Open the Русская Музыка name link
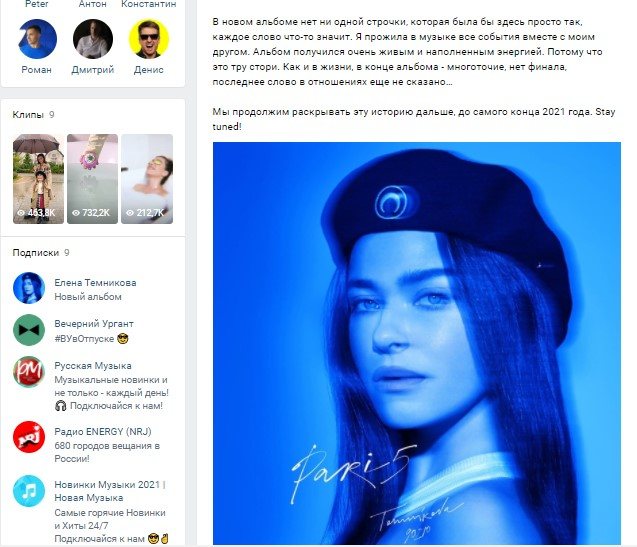The height and width of the screenshot is (547, 637). [x=93, y=366]
